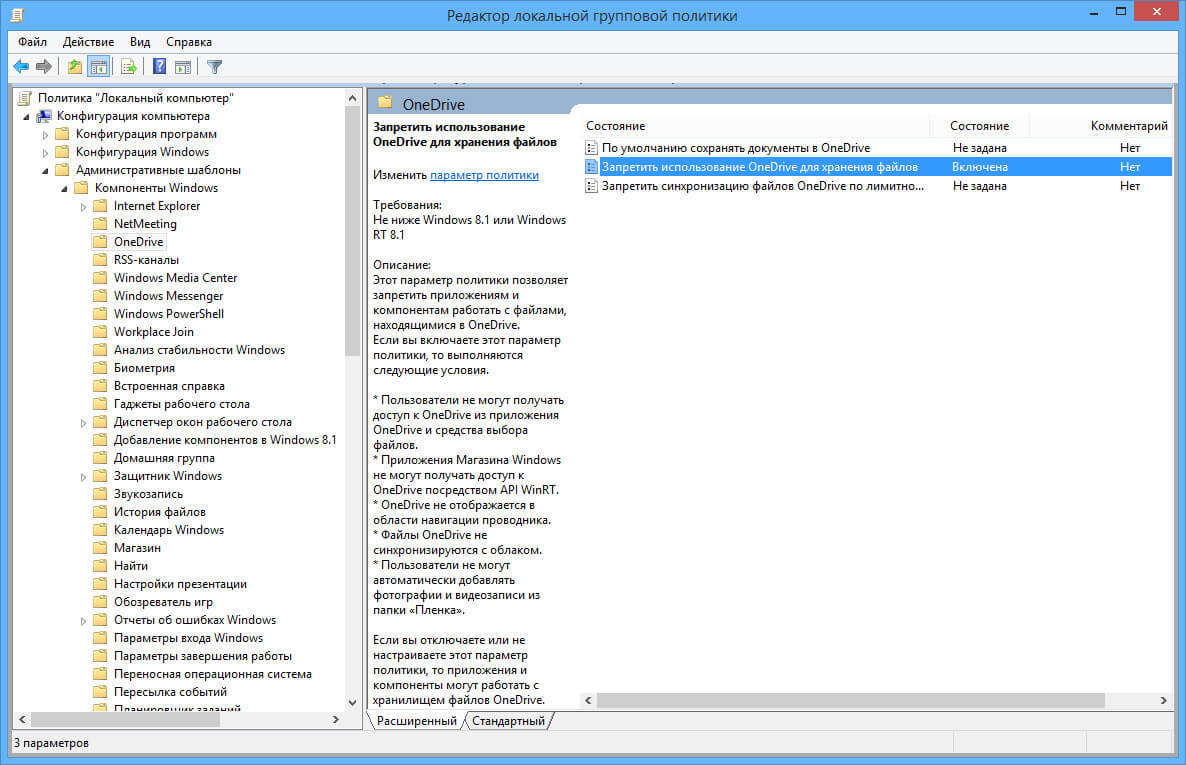This screenshot has width=1186, height=765.
Task: Collapse the Административные шаблоны tree node
Action: coord(45,170)
